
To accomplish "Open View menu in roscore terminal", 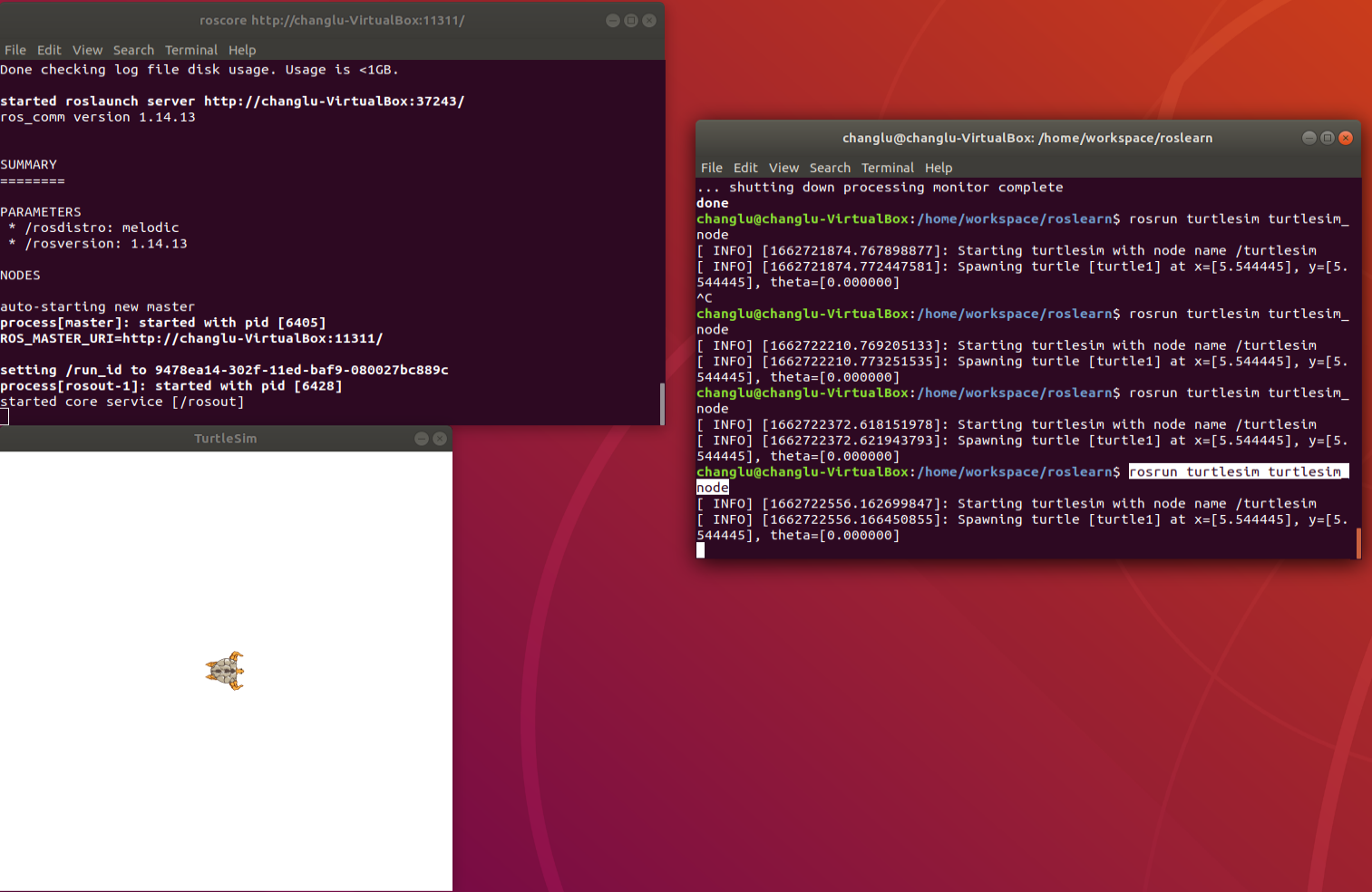I will pos(88,50).
